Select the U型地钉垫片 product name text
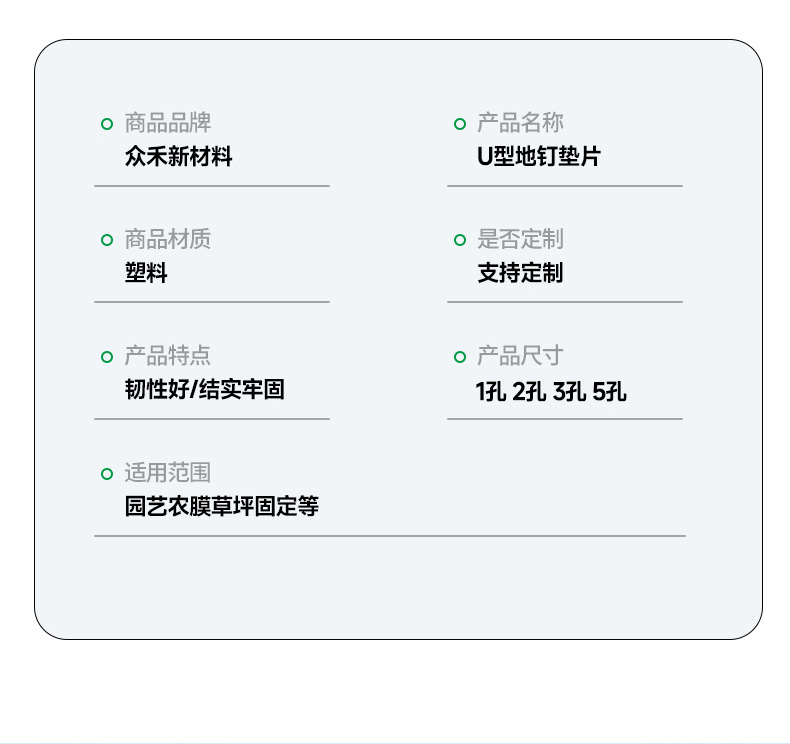Viewport: 790px width, 744px height. (x=538, y=157)
